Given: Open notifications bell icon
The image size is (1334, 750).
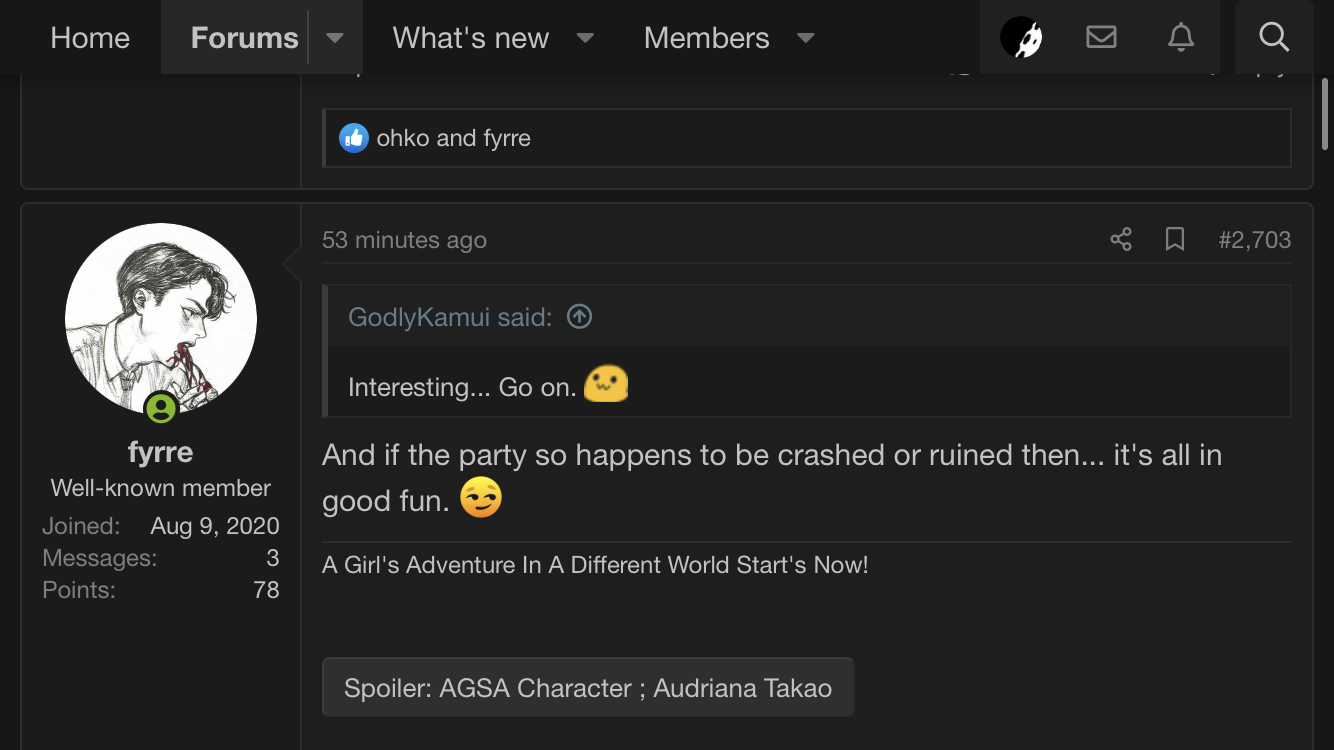Looking at the screenshot, I should click(1180, 38).
